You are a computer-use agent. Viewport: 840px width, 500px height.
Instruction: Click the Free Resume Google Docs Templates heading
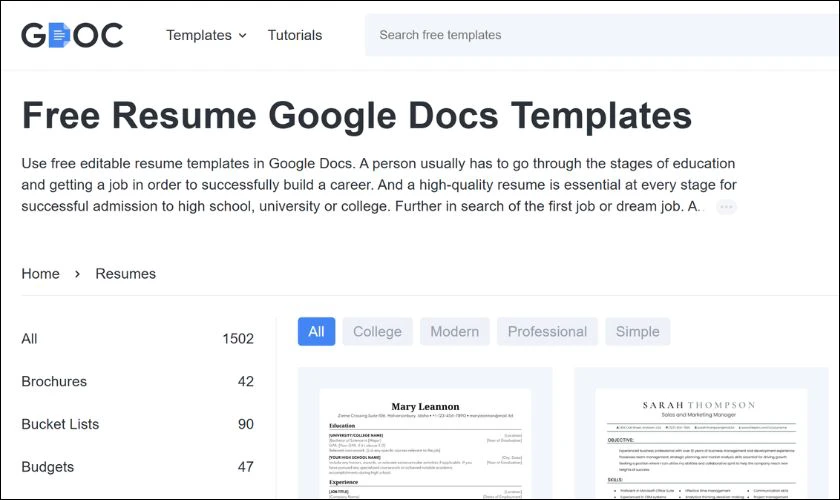(357, 116)
